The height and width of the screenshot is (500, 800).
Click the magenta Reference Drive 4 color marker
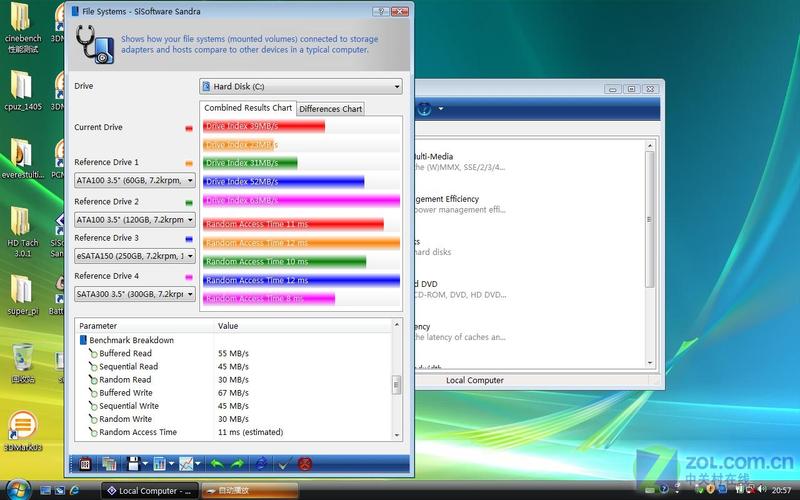tap(189, 277)
